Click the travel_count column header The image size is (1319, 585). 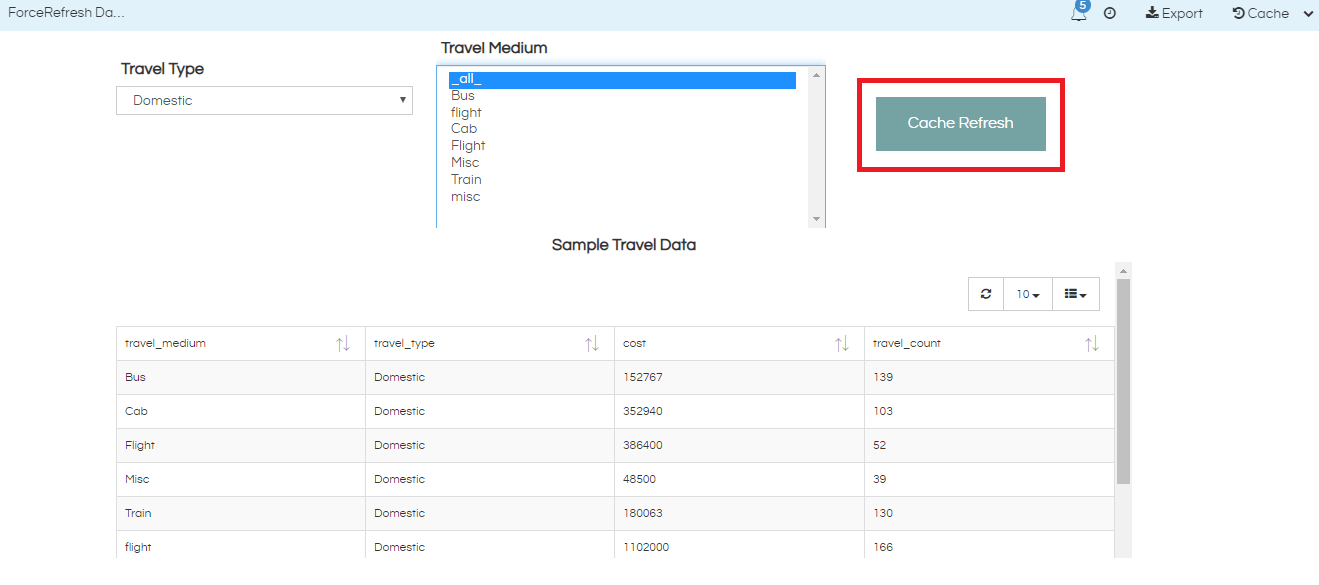tap(989, 344)
